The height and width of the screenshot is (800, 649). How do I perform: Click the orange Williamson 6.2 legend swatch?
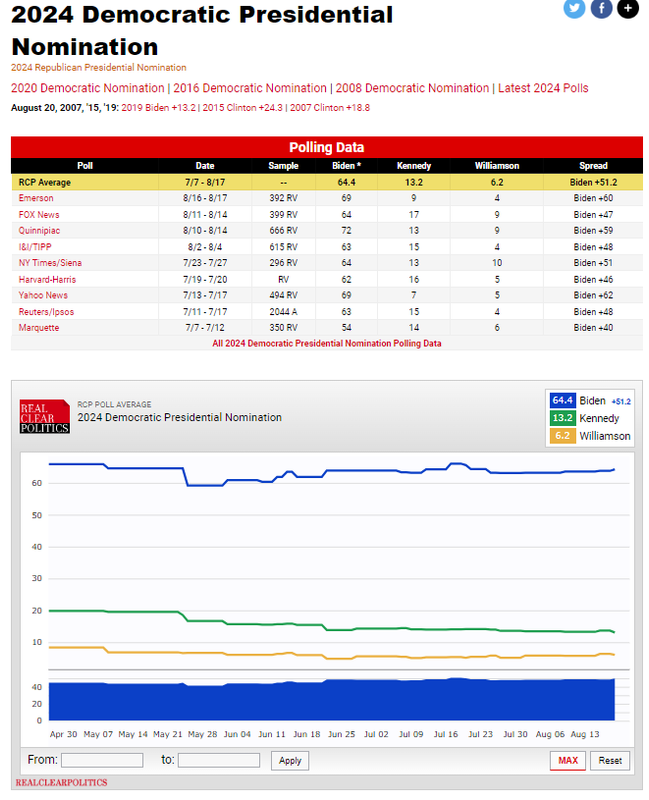tap(563, 436)
